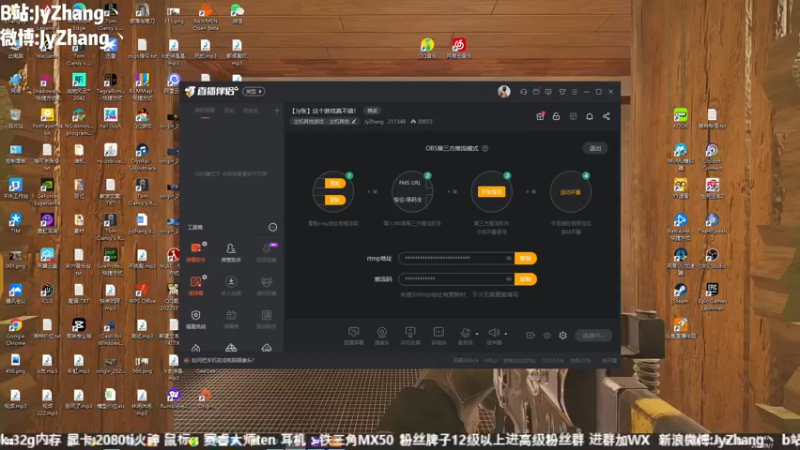Open the 福星挑战 shield tool
The image size is (800, 450).
[196, 319]
